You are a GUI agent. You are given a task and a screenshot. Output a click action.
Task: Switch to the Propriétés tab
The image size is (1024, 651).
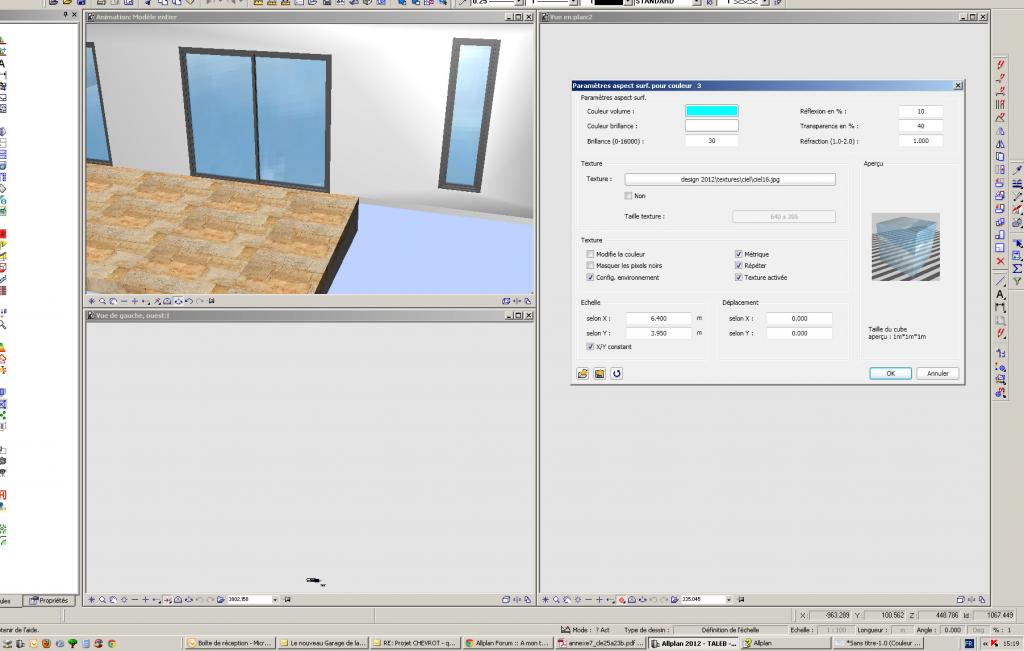click(x=49, y=600)
